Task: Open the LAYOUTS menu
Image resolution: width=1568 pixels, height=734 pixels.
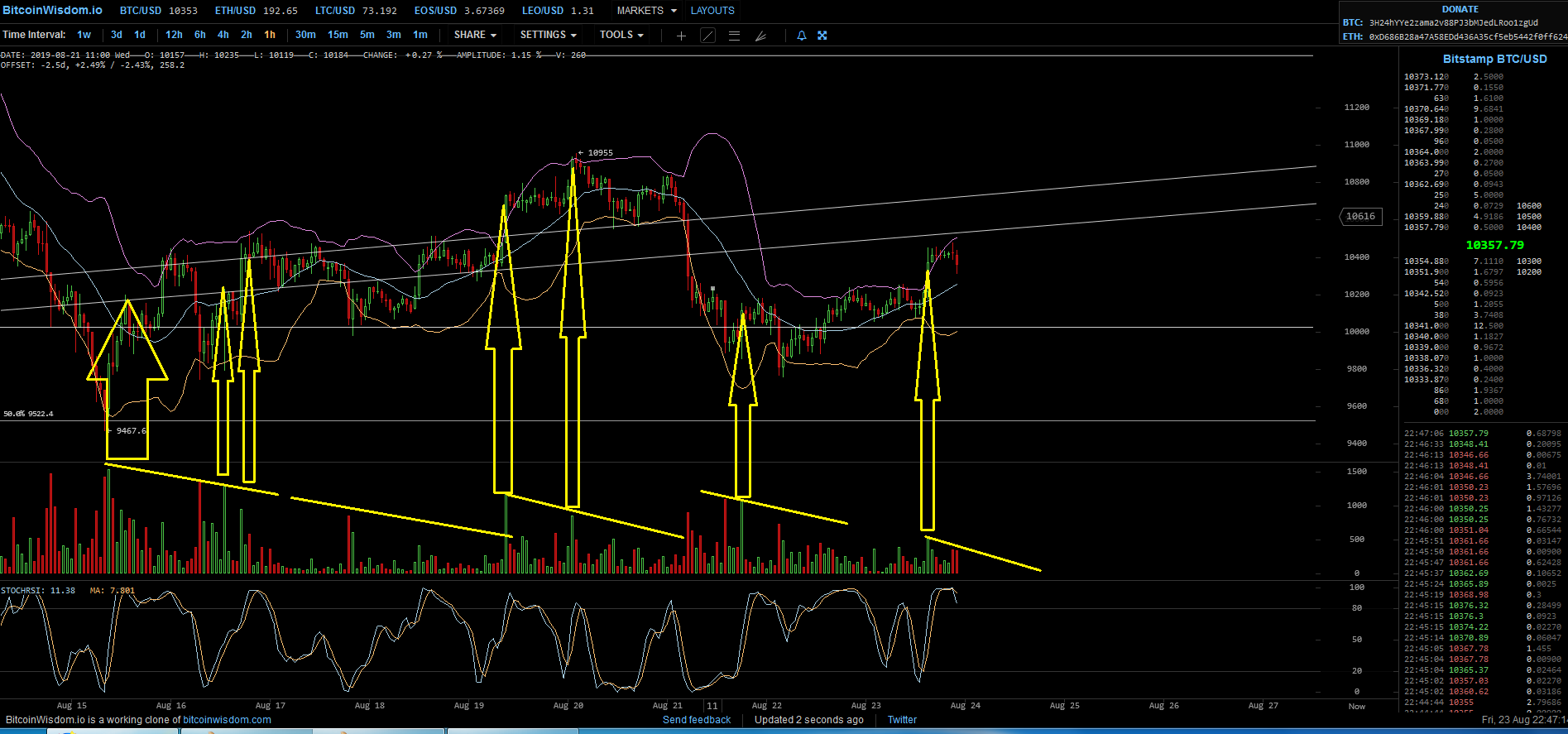Action: (712, 11)
